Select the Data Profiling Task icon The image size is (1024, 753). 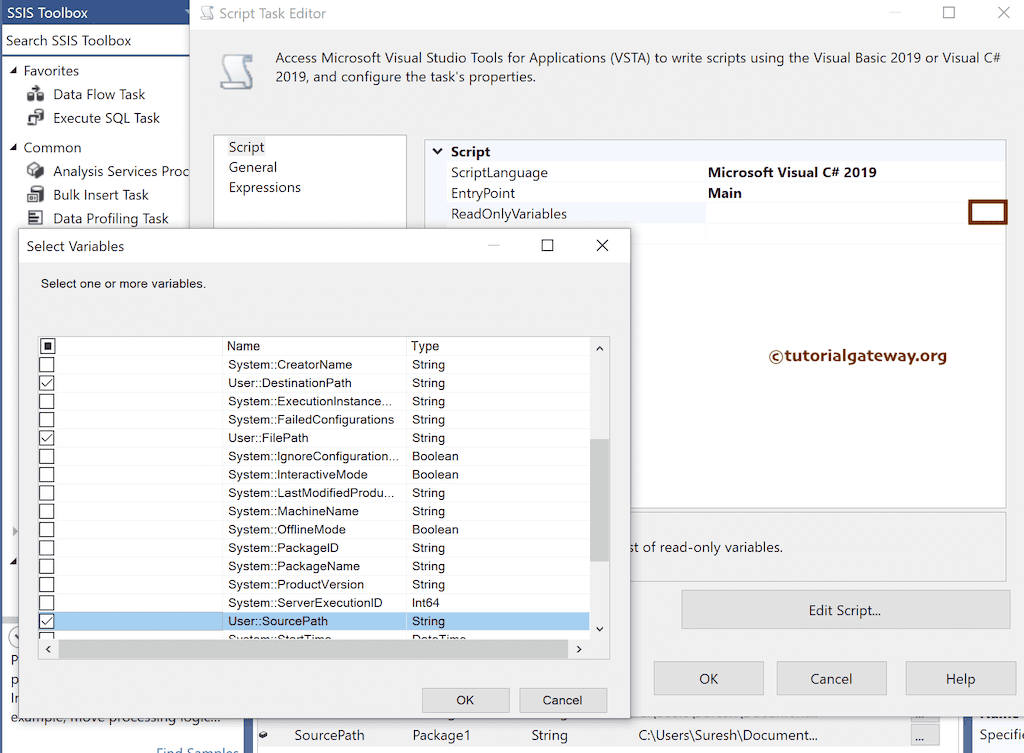[35, 218]
